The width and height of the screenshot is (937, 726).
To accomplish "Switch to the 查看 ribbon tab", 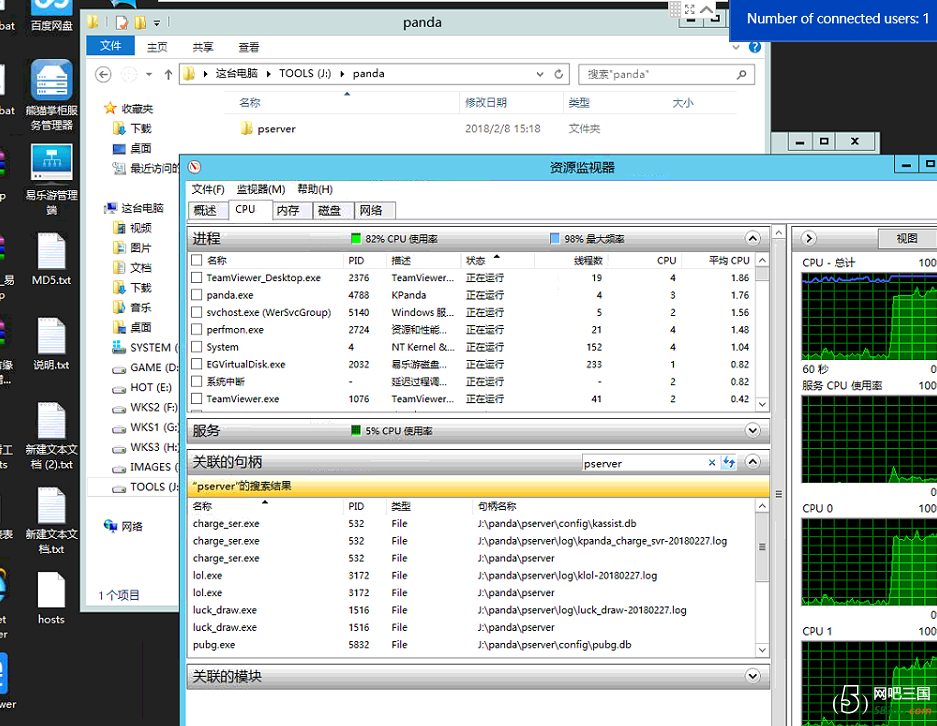I will coord(249,47).
